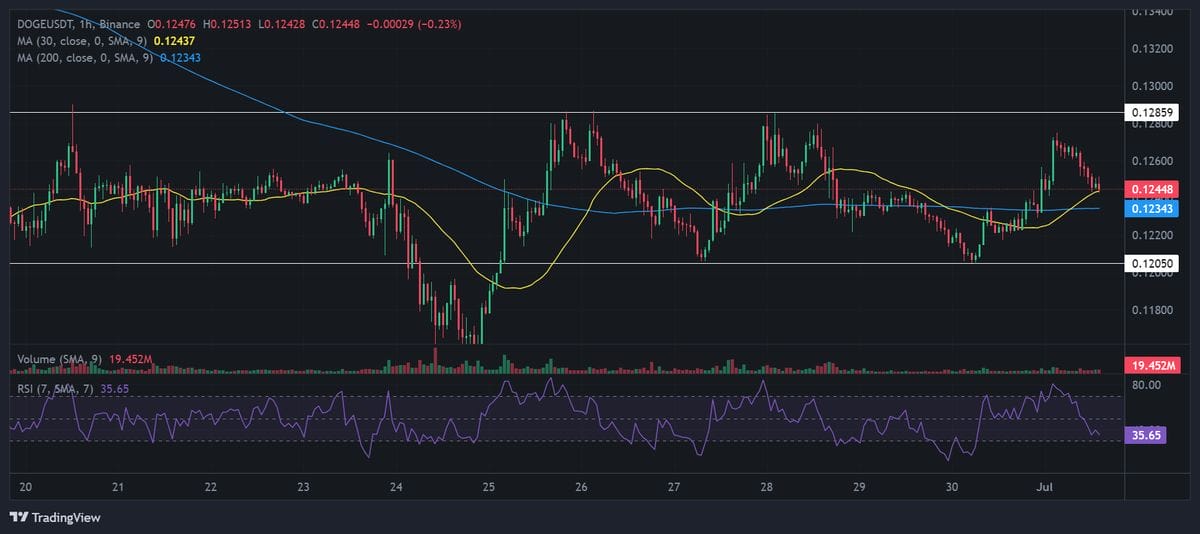The height and width of the screenshot is (534, 1200).
Task: Click date 30 on time axis
Action: point(952,487)
